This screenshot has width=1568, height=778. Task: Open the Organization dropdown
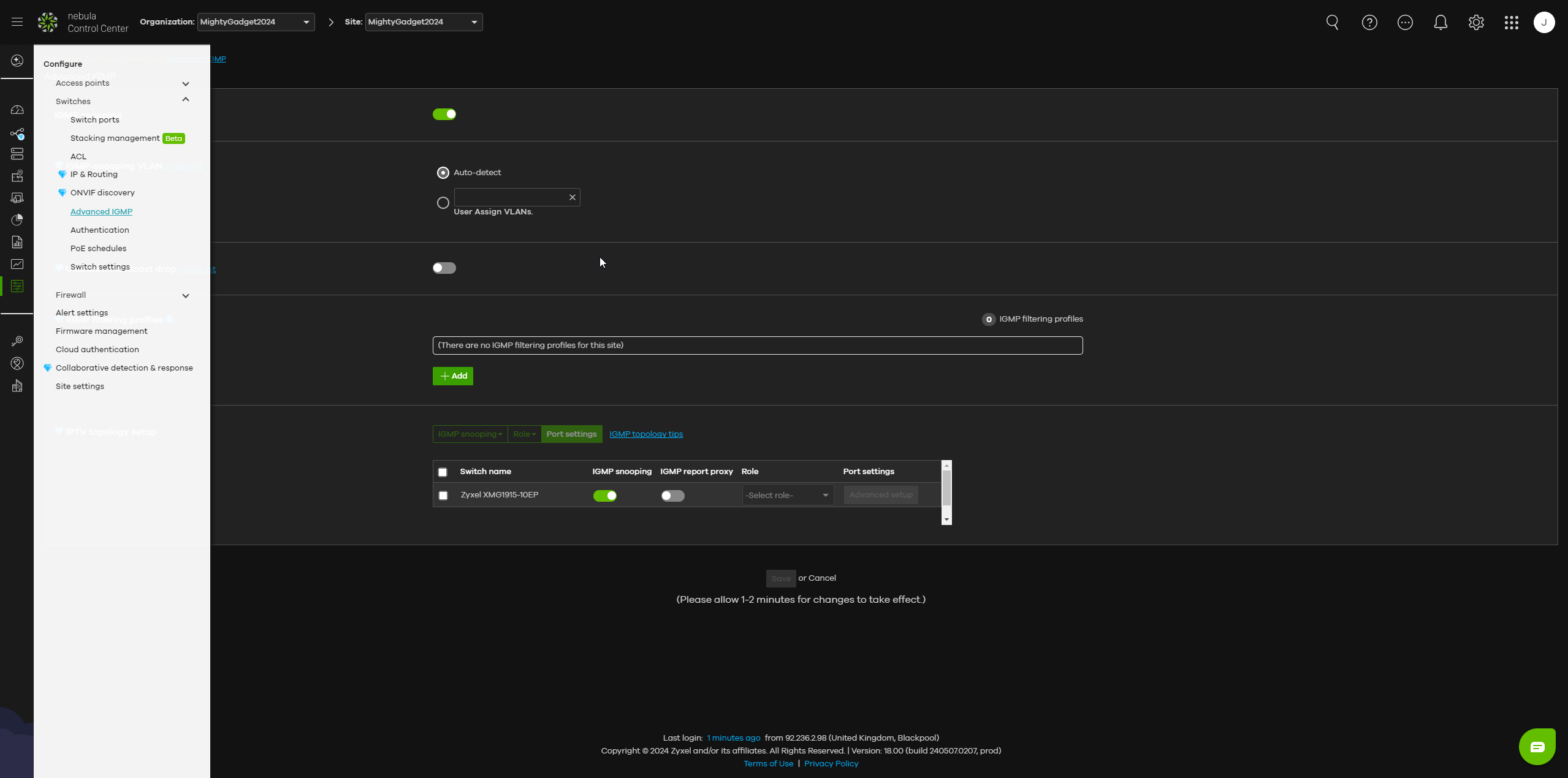(256, 22)
